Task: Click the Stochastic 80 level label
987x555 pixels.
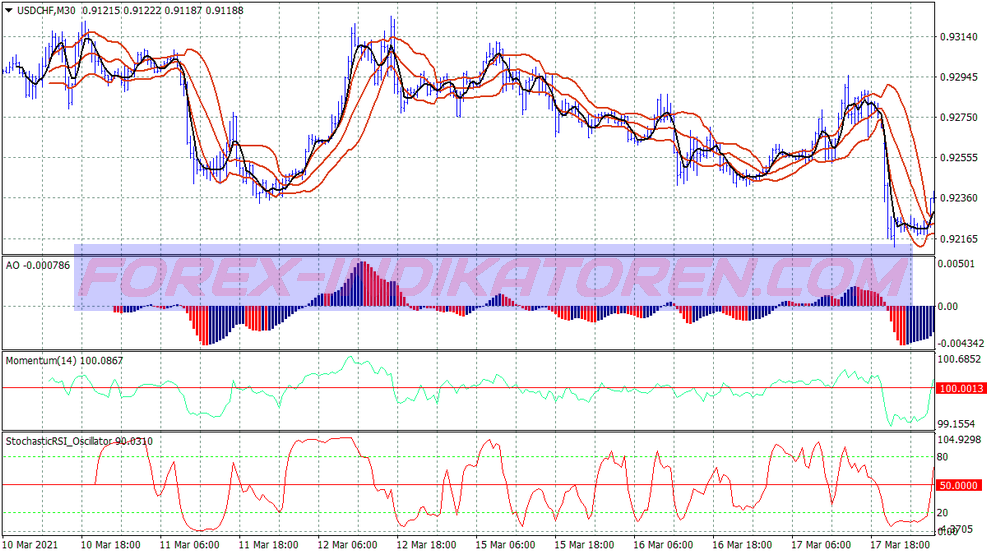Action: pos(942,457)
